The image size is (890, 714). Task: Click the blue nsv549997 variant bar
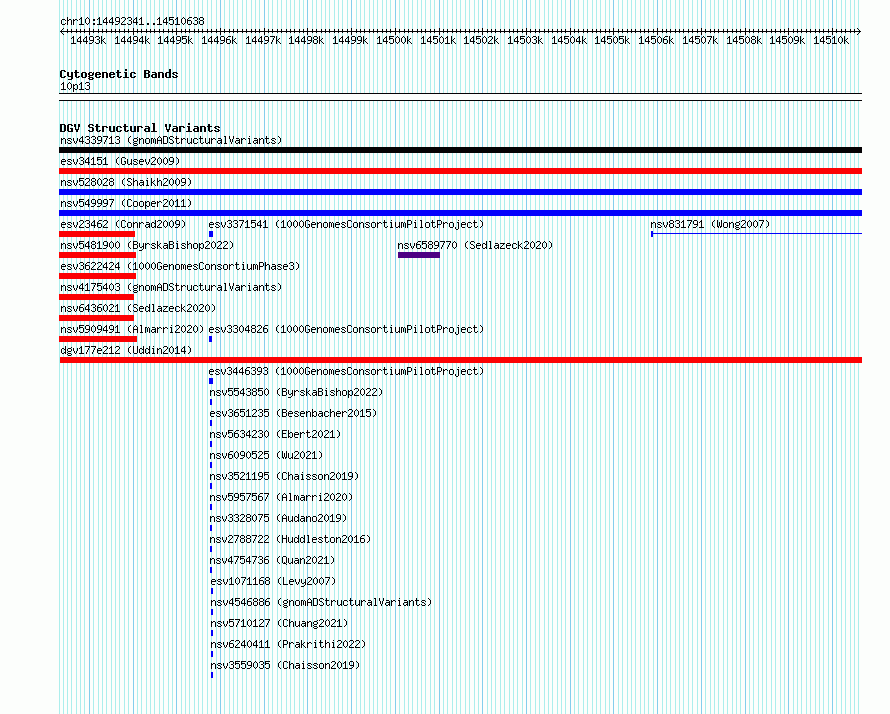point(460,213)
